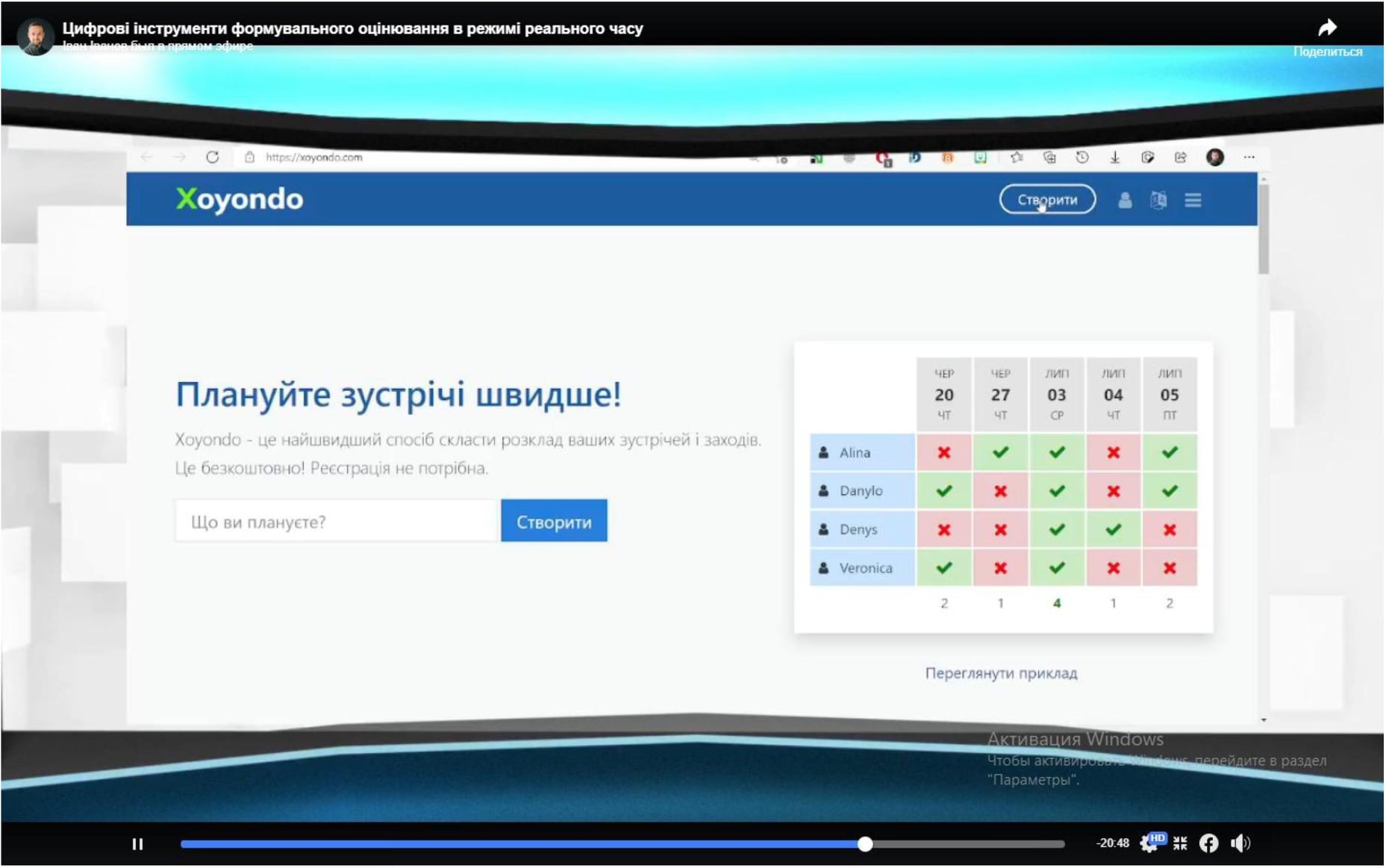Open Xoyondo hamburger menu
1389x868 pixels.
(x=1193, y=200)
